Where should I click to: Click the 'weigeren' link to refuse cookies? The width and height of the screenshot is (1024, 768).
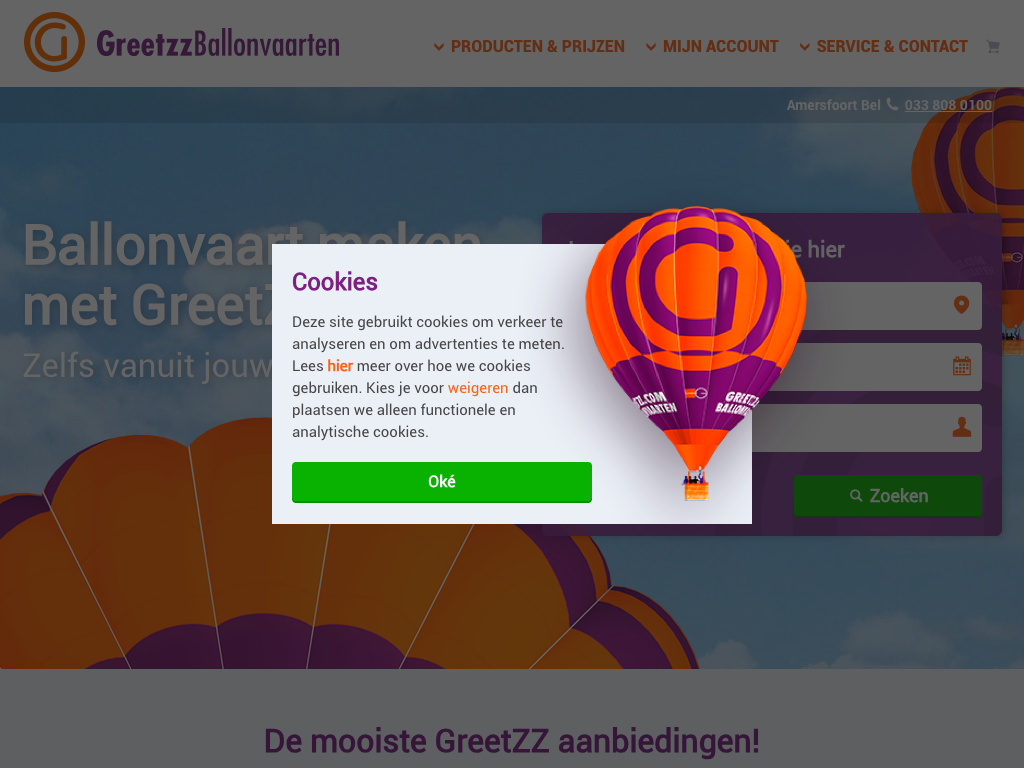pos(478,388)
